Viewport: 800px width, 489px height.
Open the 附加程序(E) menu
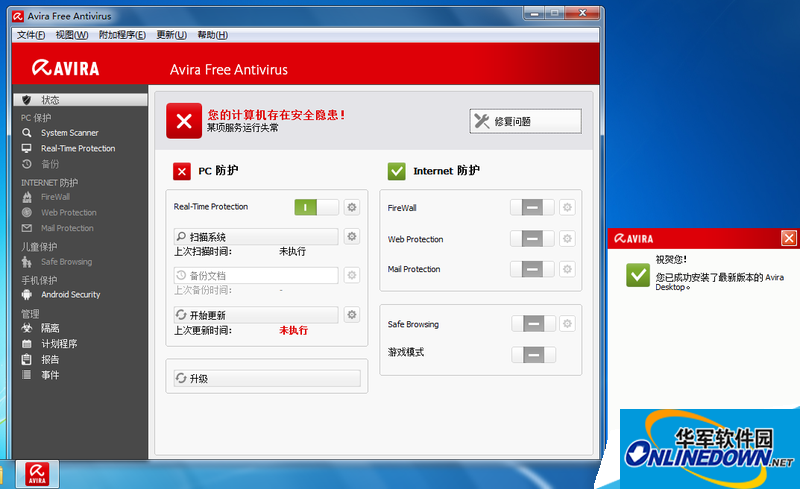(122, 35)
